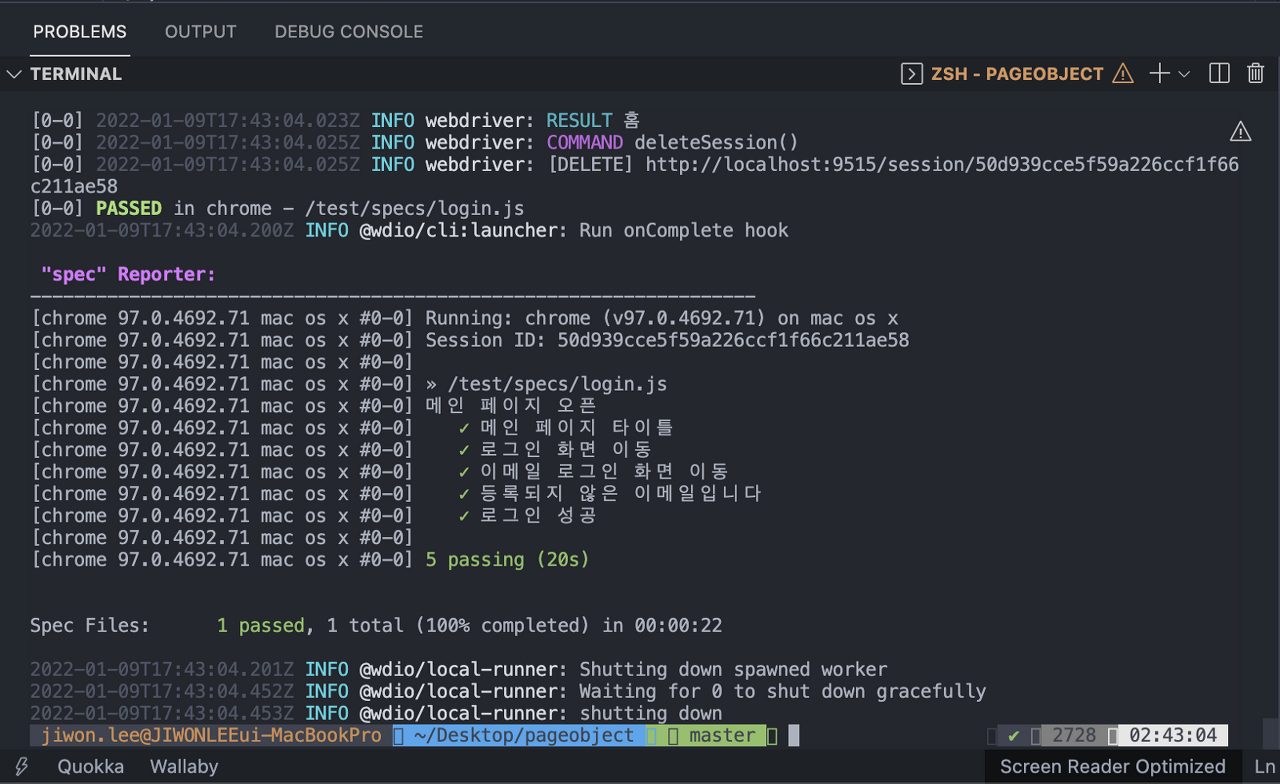Click the terminal shell icon beside ZSH - PAGEOBJECT
This screenshot has height=784, width=1280.
pos(911,74)
